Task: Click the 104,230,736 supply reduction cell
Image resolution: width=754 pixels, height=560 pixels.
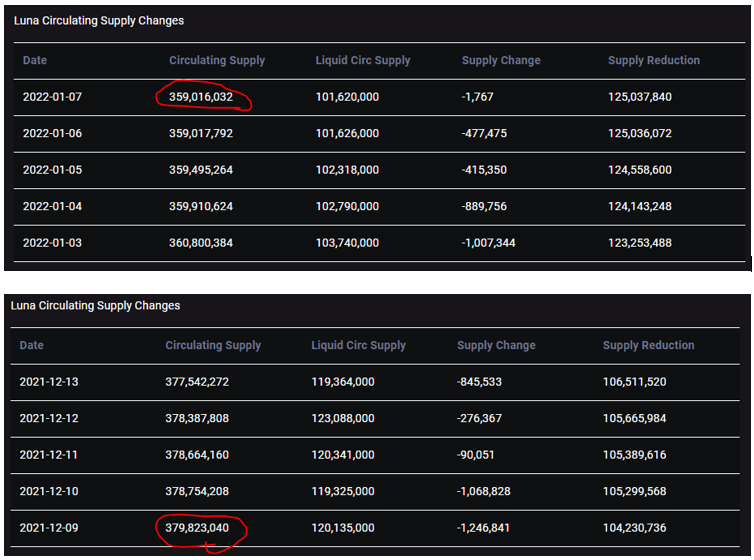Action: (635, 527)
